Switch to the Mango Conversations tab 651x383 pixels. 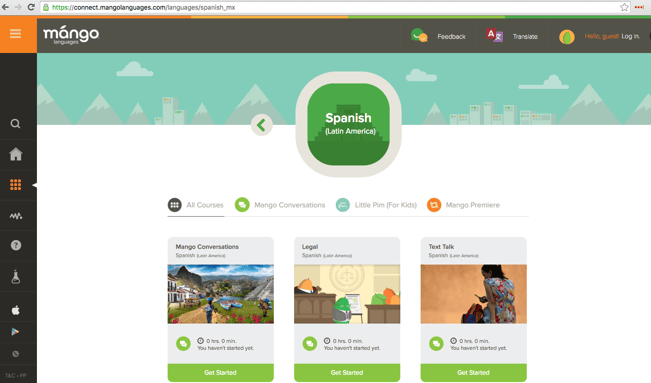click(280, 205)
